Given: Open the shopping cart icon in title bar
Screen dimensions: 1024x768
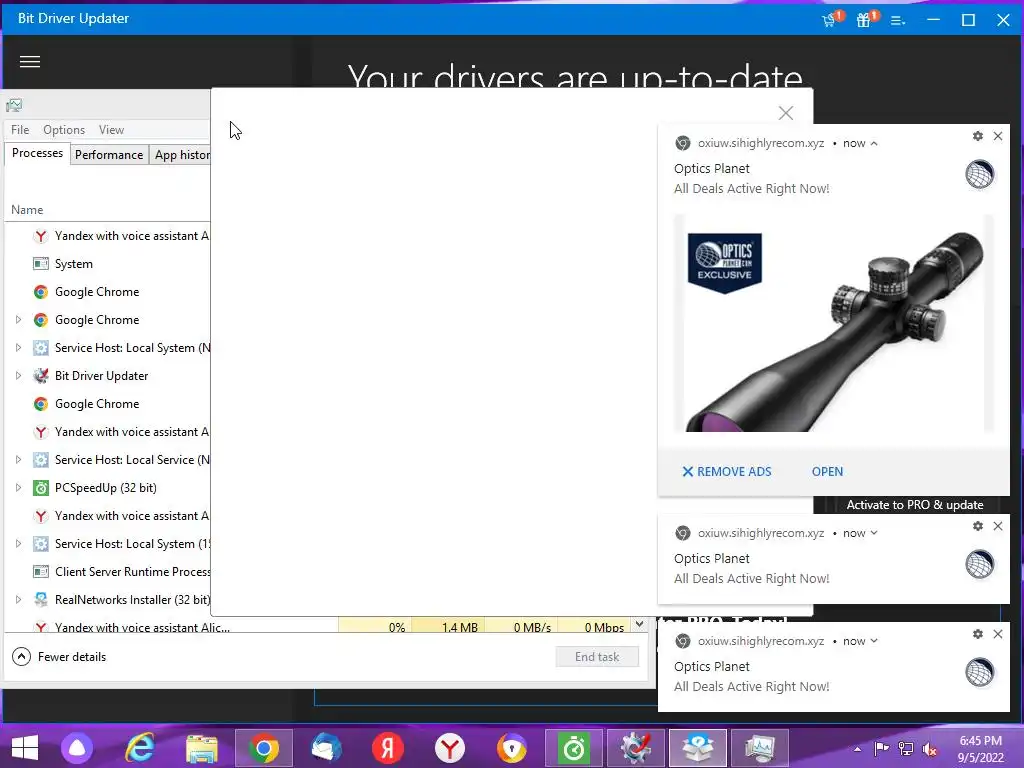Looking at the screenshot, I should click(831, 19).
